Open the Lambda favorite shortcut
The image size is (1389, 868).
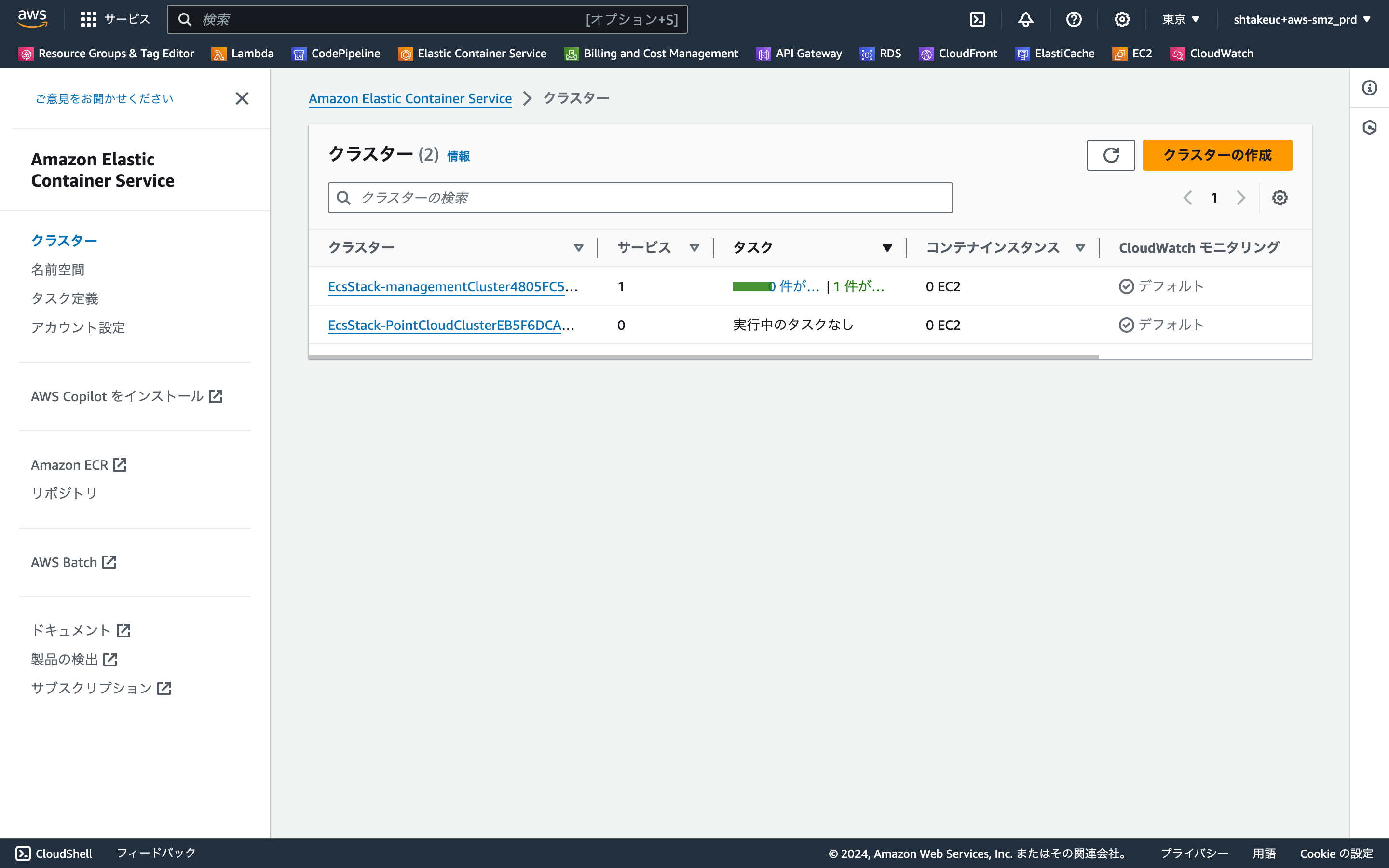pyautogui.click(x=243, y=54)
